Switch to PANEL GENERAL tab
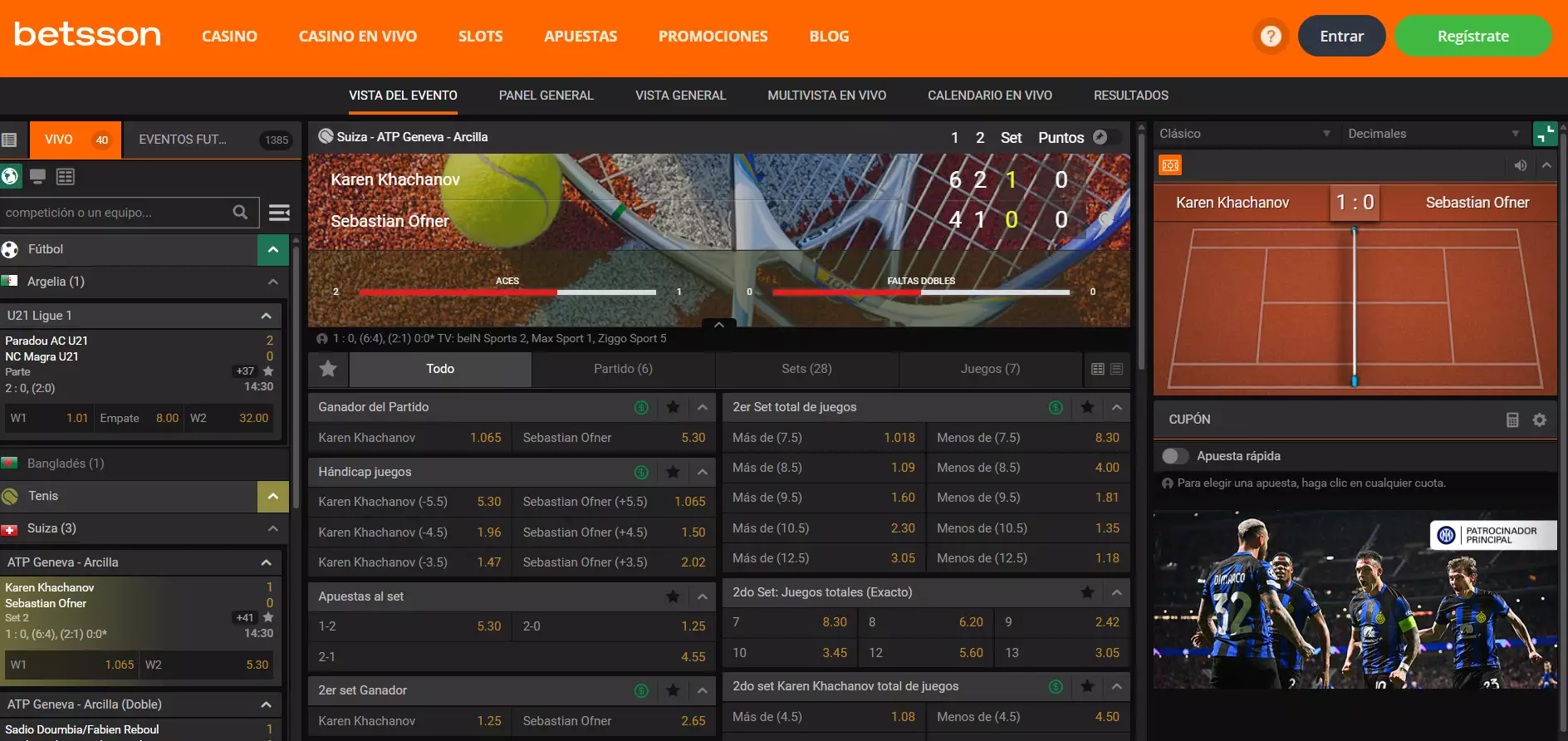This screenshot has height=741, width=1568. (x=546, y=96)
